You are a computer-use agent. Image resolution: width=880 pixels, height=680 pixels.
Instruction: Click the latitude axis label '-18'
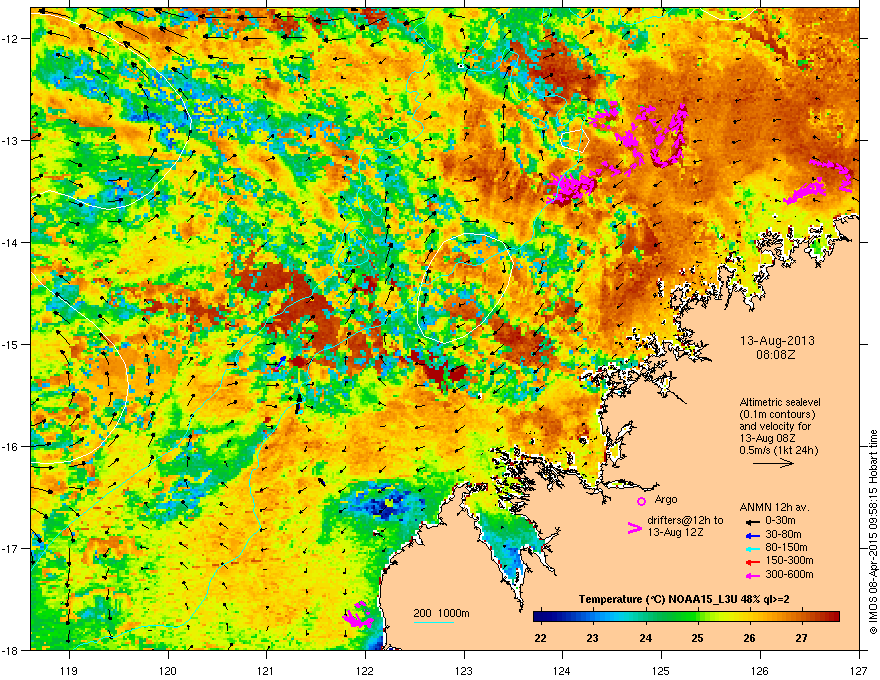(x=11, y=650)
